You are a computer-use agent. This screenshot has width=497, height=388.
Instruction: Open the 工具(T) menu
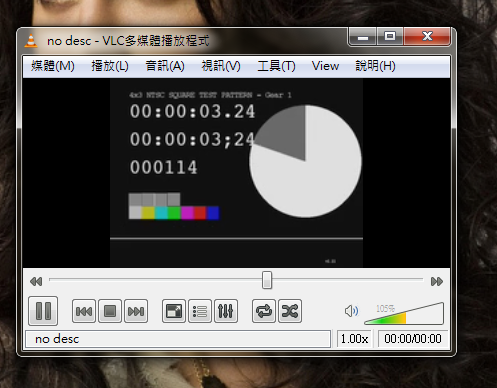click(x=276, y=66)
